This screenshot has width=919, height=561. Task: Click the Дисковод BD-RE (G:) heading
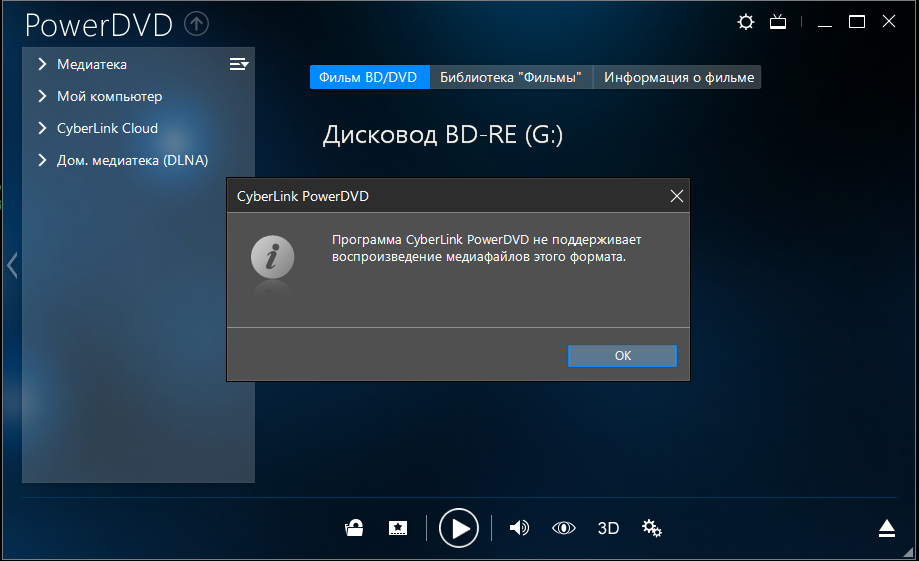click(443, 135)
